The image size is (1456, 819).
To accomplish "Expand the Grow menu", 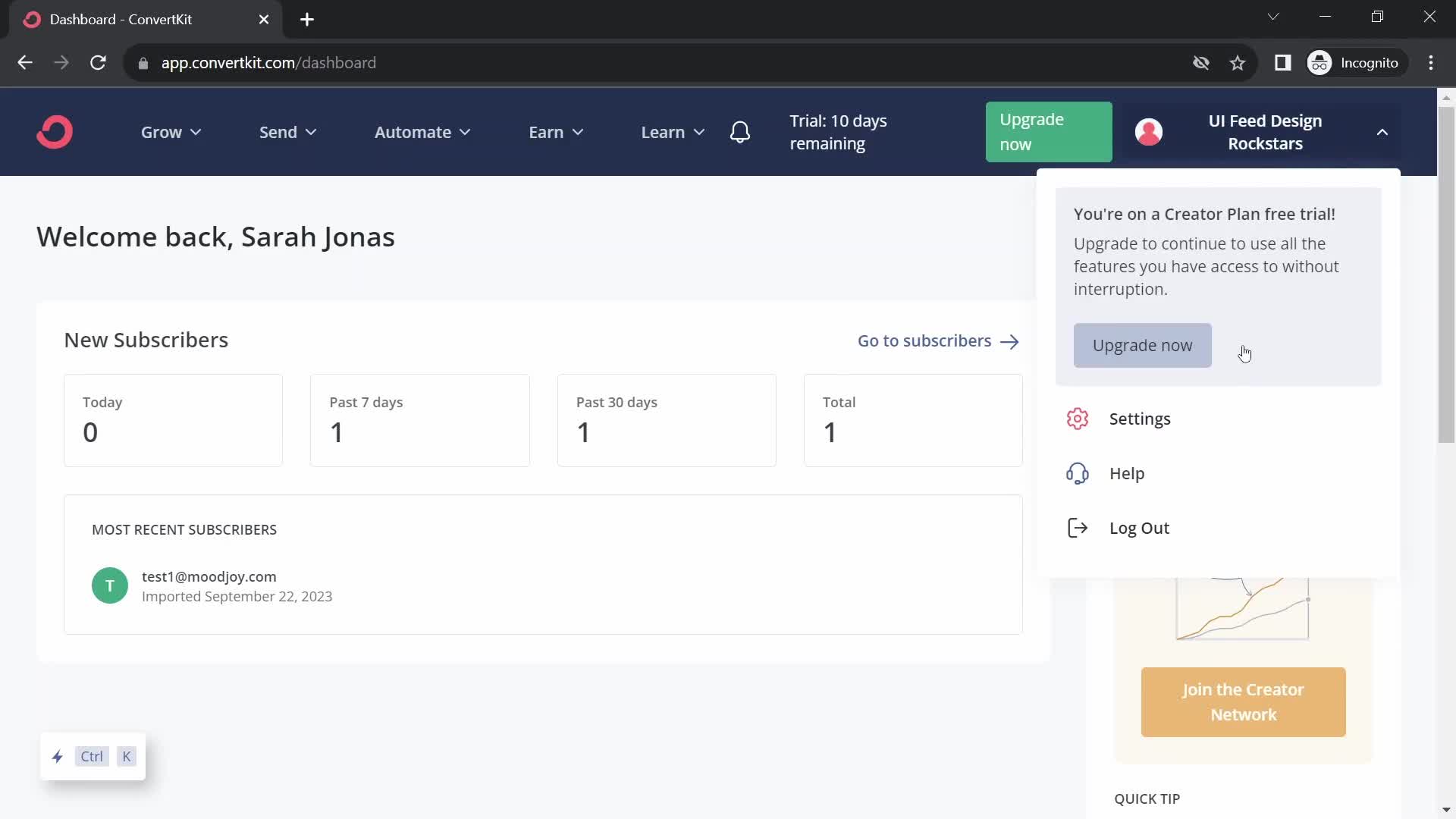I will click(171, 132).
